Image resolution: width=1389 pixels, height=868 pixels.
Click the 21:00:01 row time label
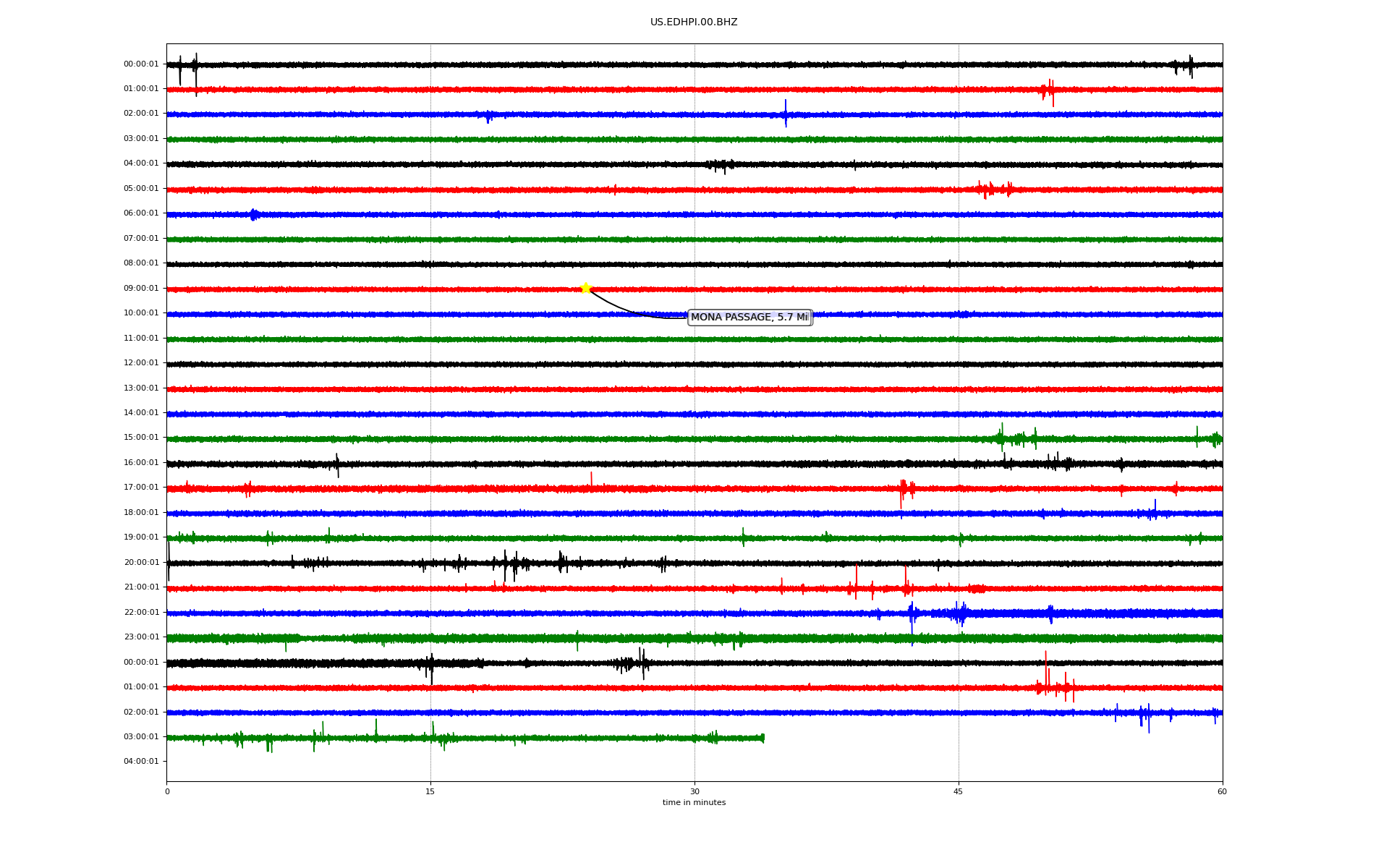141,587
